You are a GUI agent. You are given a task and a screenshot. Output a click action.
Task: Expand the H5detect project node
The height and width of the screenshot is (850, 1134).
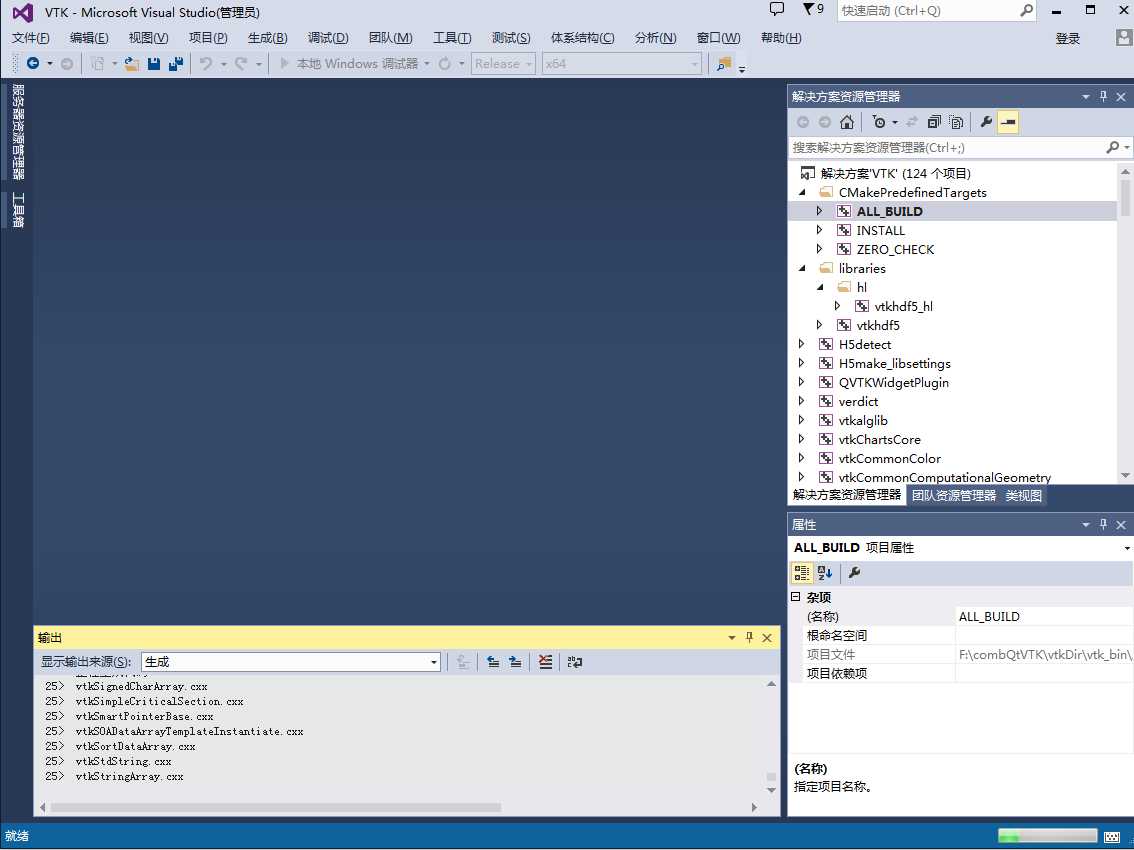tap(801, 344)
